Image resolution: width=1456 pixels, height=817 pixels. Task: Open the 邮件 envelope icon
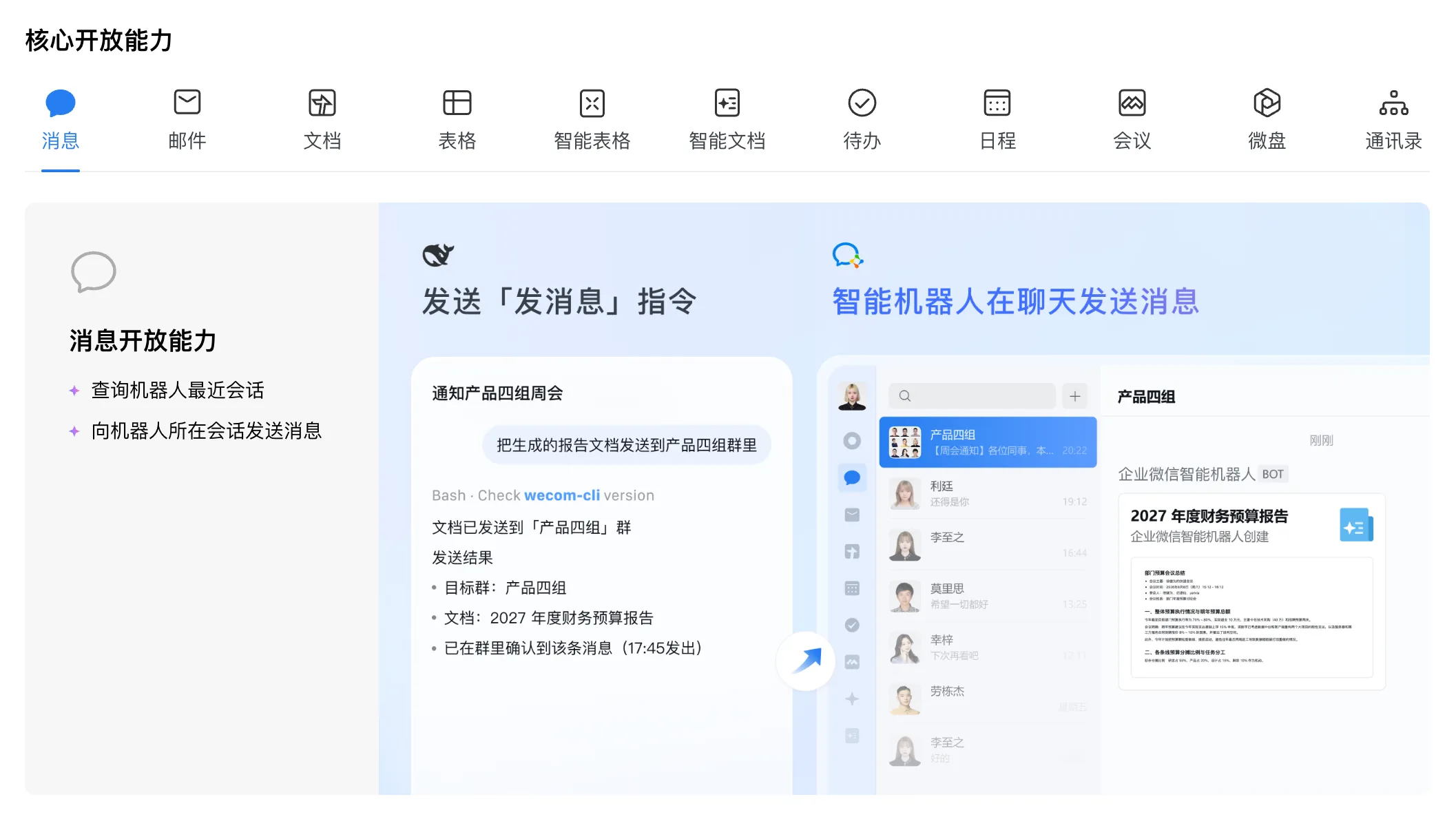click(x=187, y=103)
